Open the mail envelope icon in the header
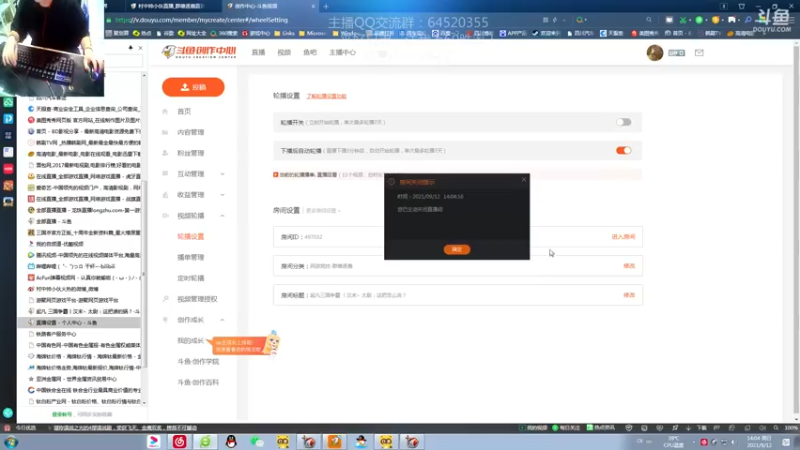The width and height of the screenshot is (800, 450). coord(699,53)
